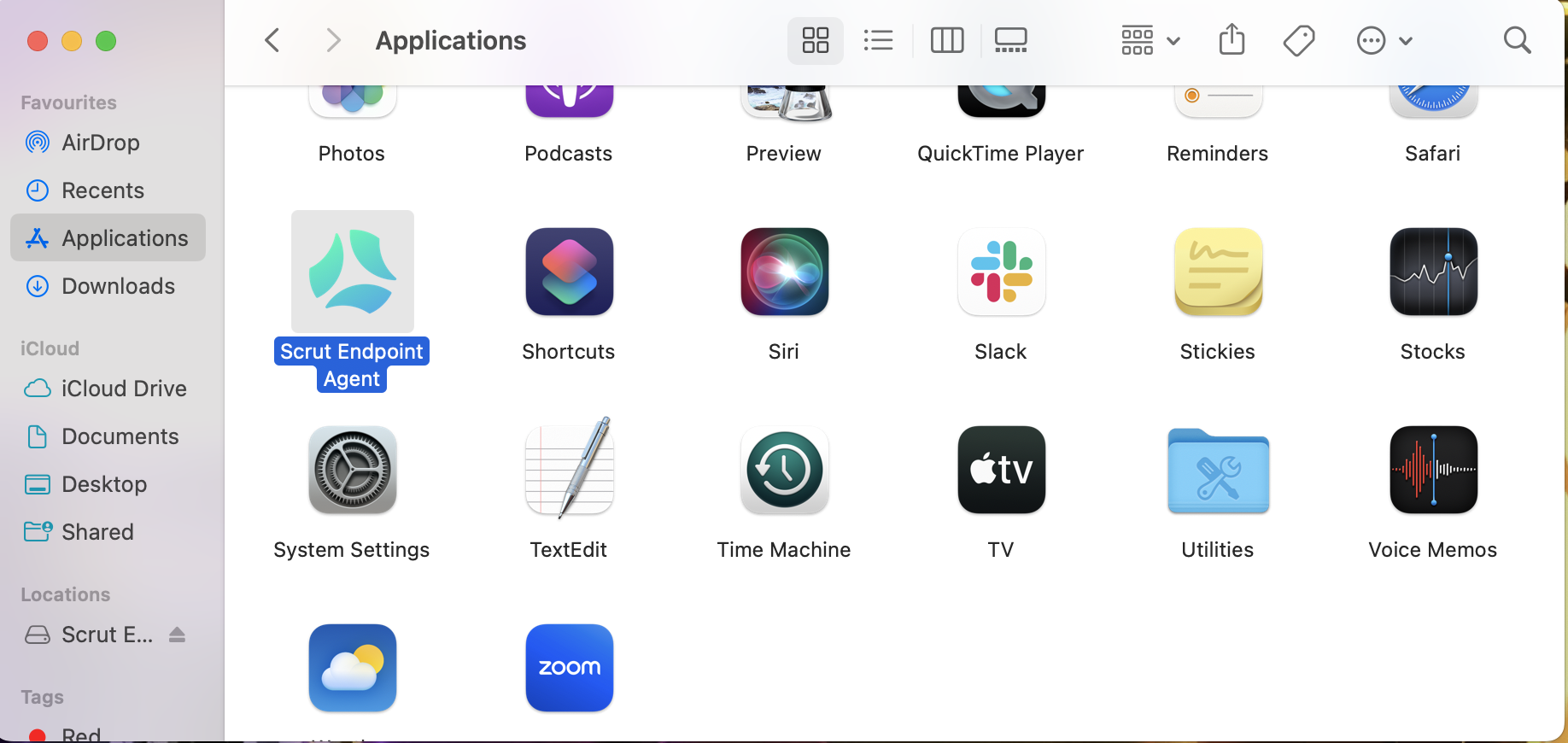Select the Slack app icon
Screen dimensions: 1568x743
click(x=1001, y=272)
